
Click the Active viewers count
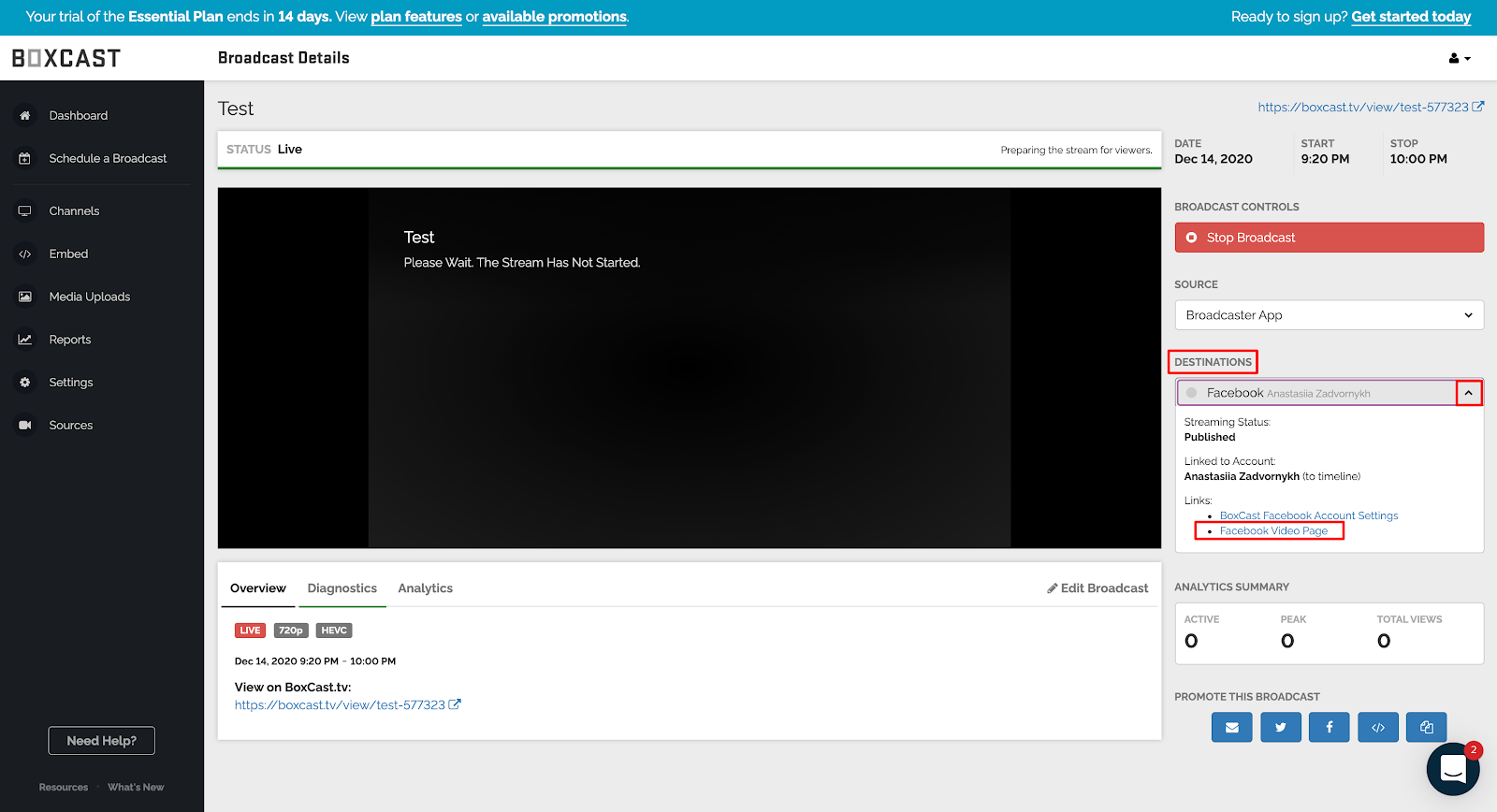tap(1191, 641)
